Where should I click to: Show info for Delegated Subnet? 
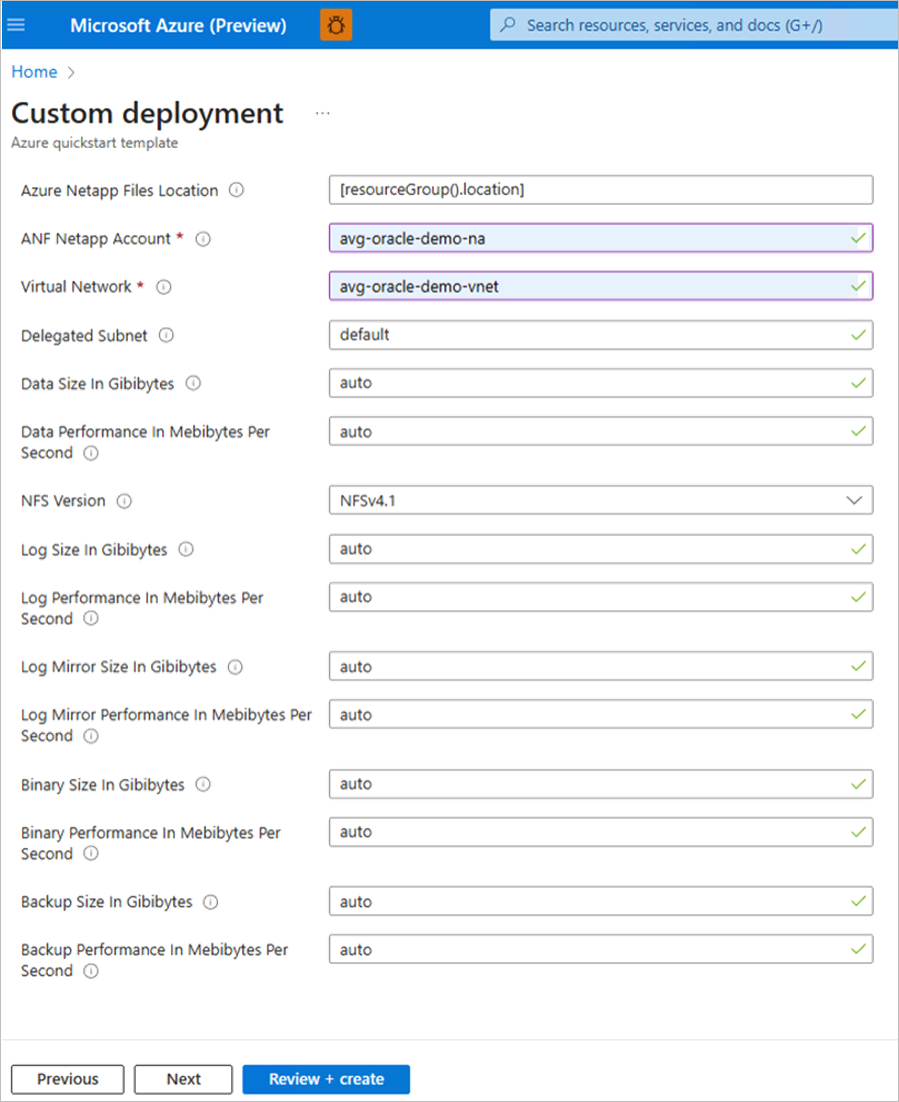pos(167,335)
